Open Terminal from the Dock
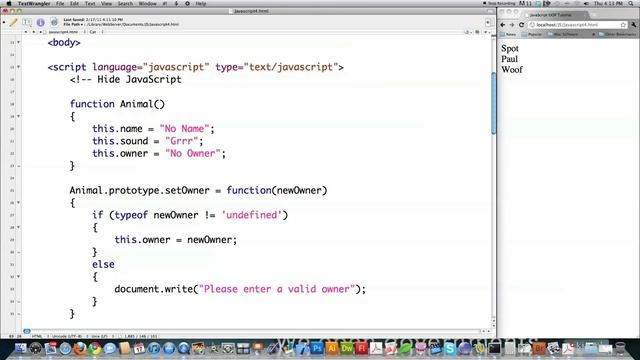 tap(494, 349)
